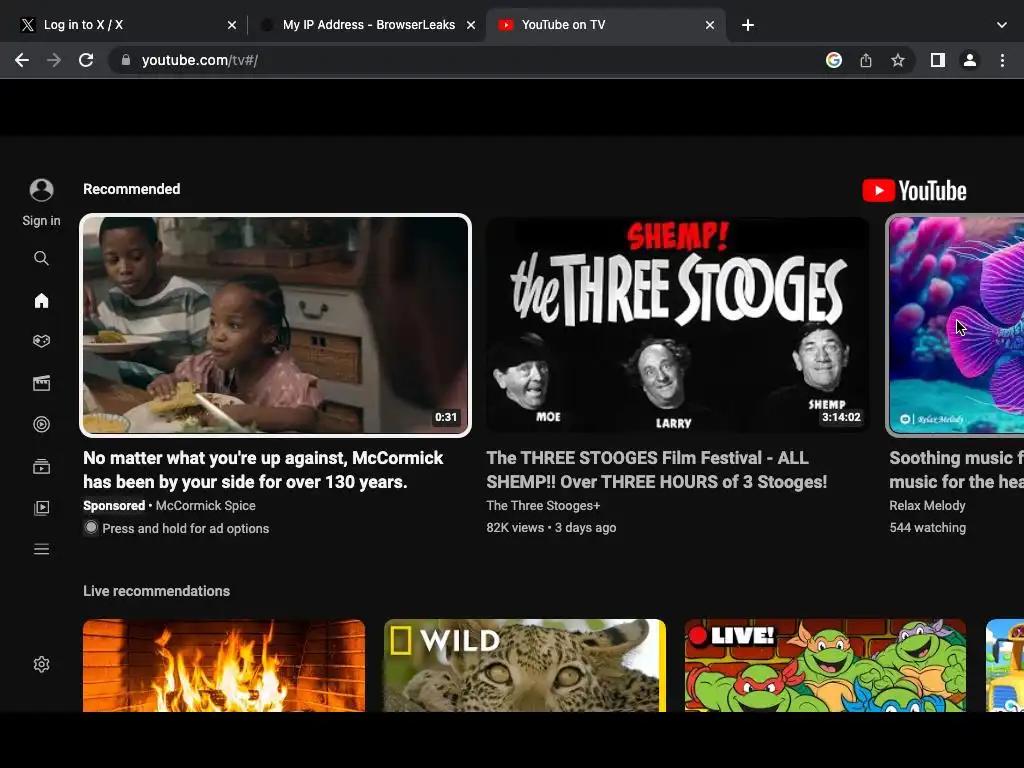This screenshot has width=1024, height=768.
Task: Open Chrome profile icon
Action: [970, 60]
